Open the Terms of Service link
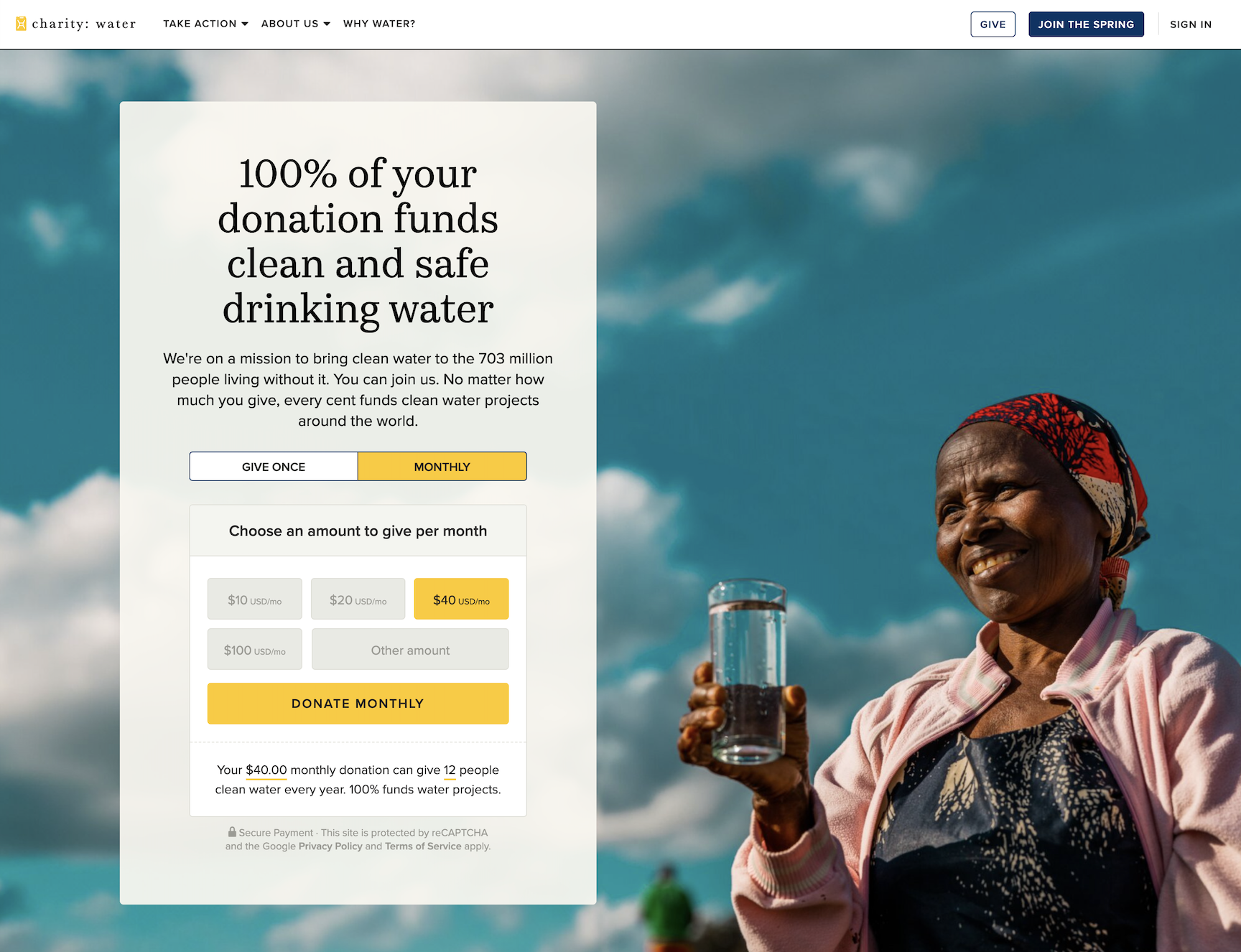 423,846
